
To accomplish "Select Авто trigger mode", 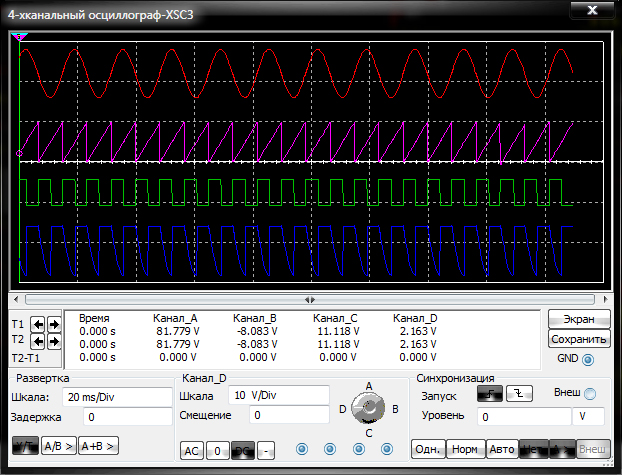I will click(x=502, y=449).
